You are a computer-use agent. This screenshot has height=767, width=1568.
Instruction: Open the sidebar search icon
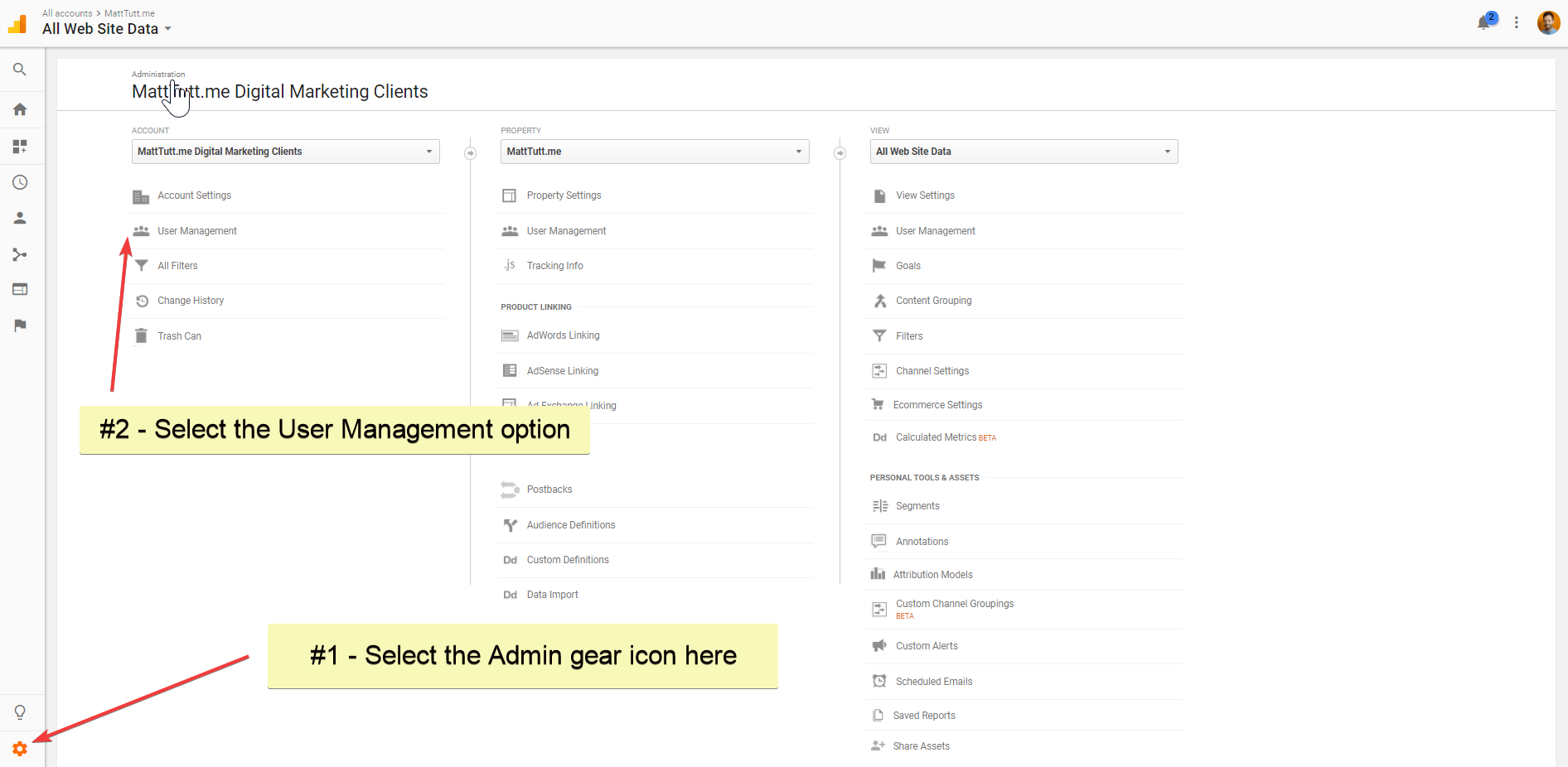pyautogui.click(x=20, y=70)
